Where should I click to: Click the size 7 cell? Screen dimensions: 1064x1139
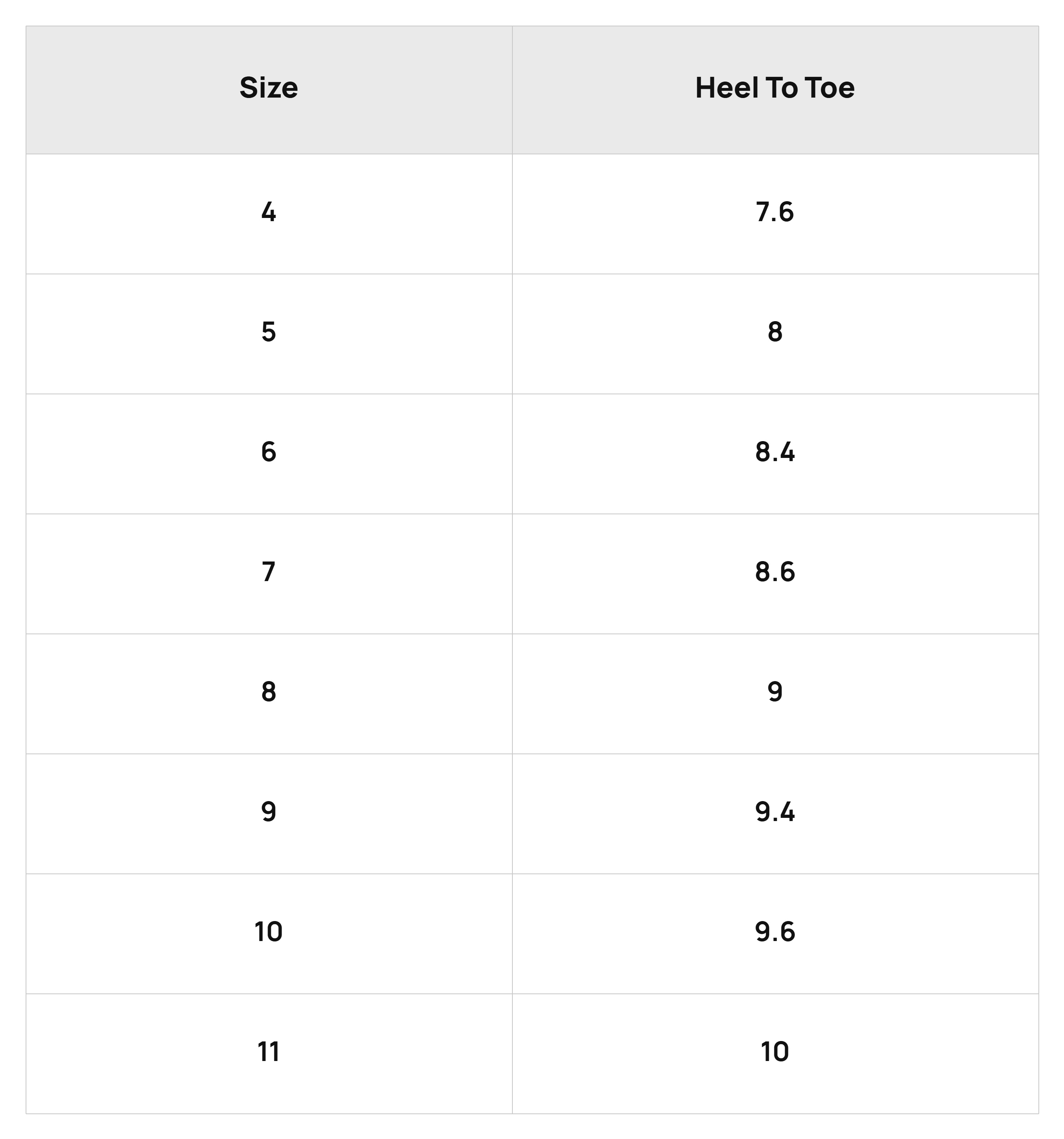pos(269,573)
